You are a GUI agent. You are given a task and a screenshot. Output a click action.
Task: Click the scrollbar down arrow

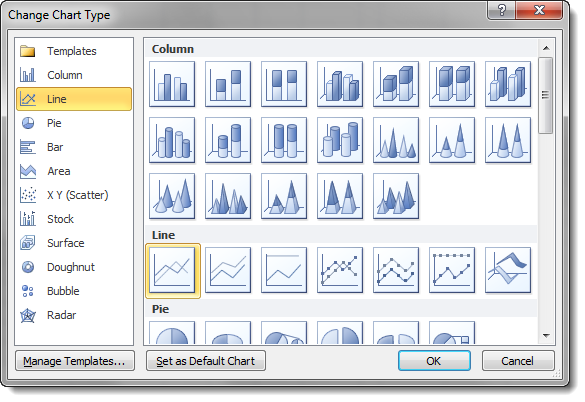[546, 335]
